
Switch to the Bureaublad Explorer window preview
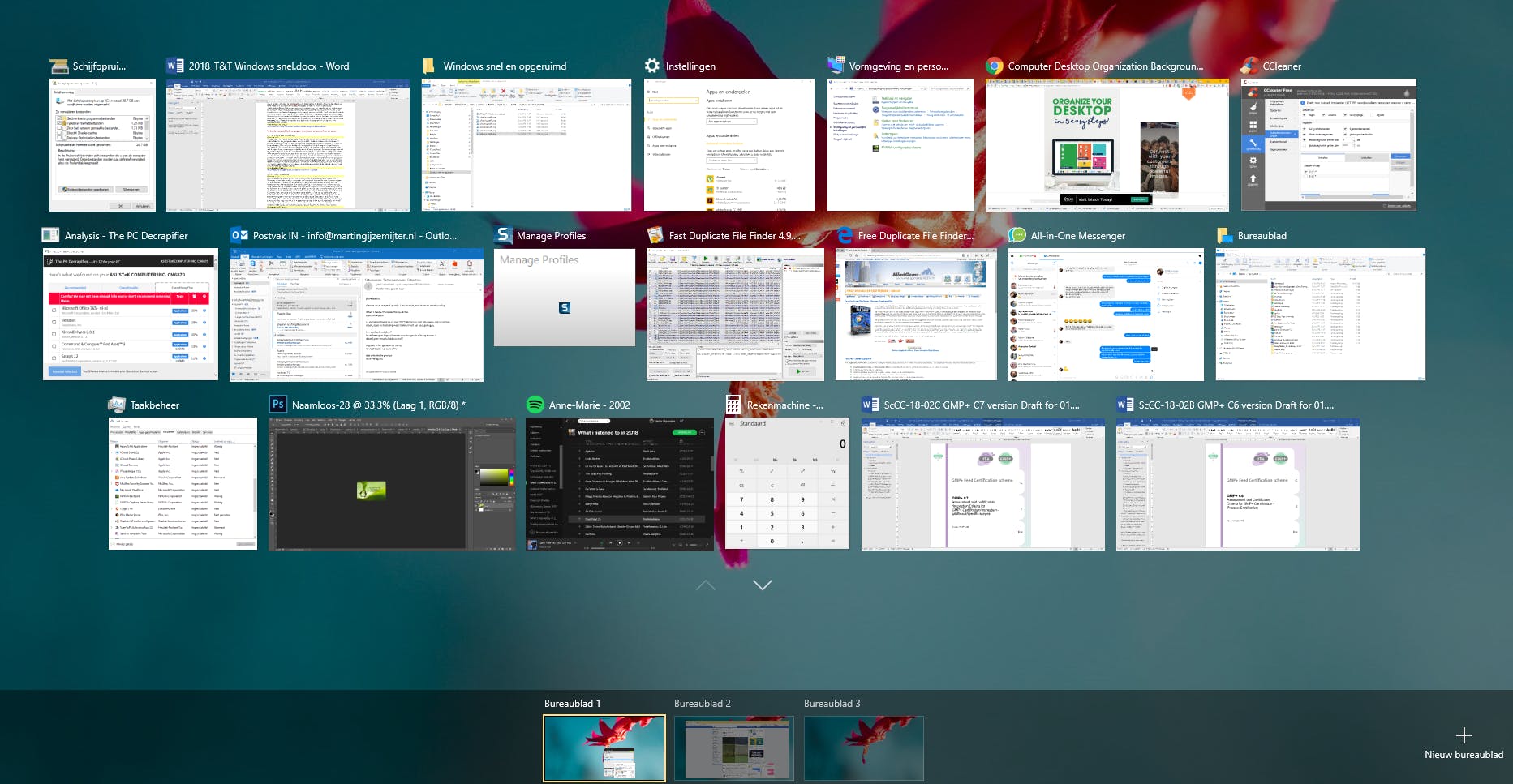[x=1321, y=315]
